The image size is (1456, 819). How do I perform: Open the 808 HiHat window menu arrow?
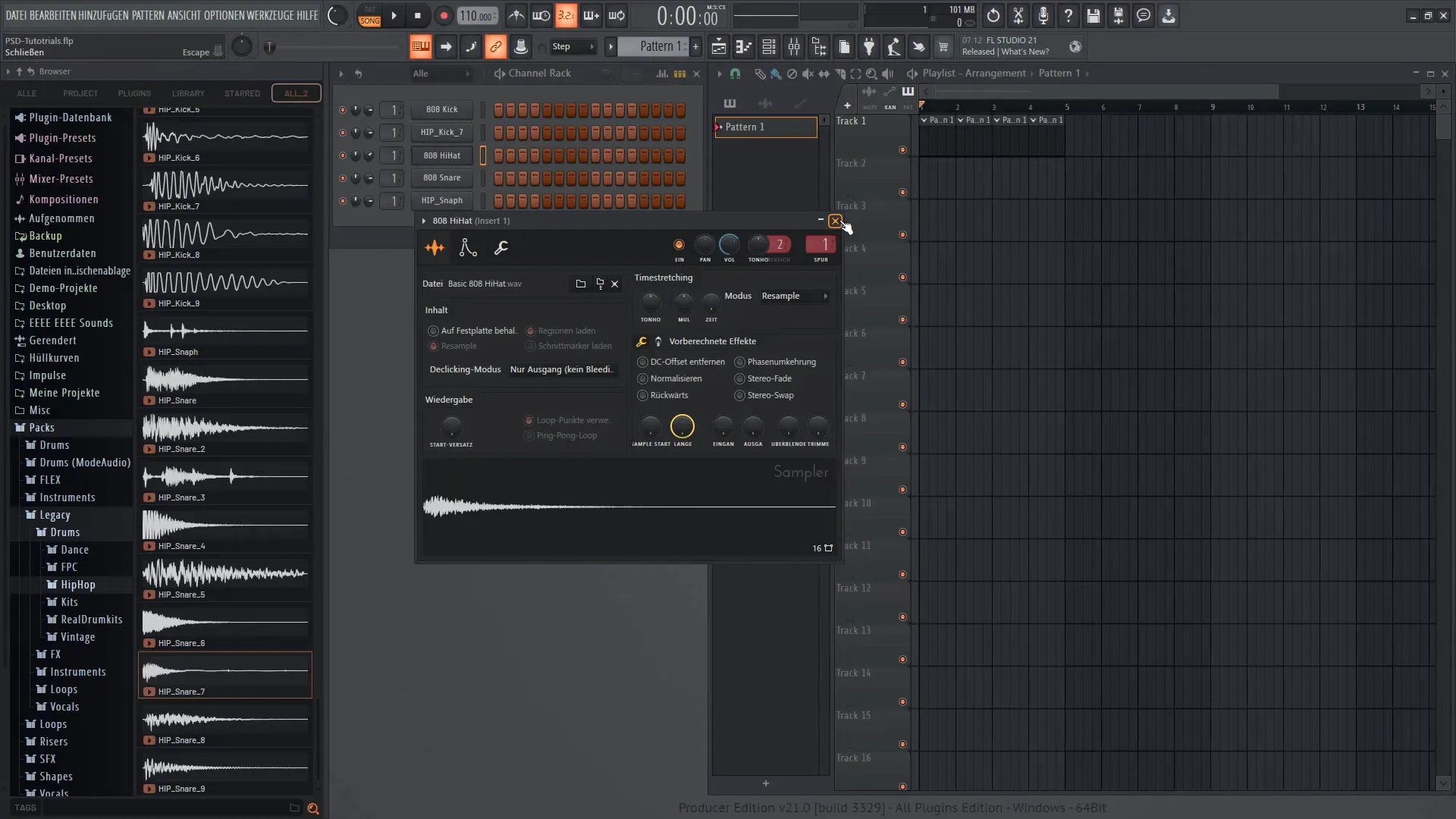[424, 221]
